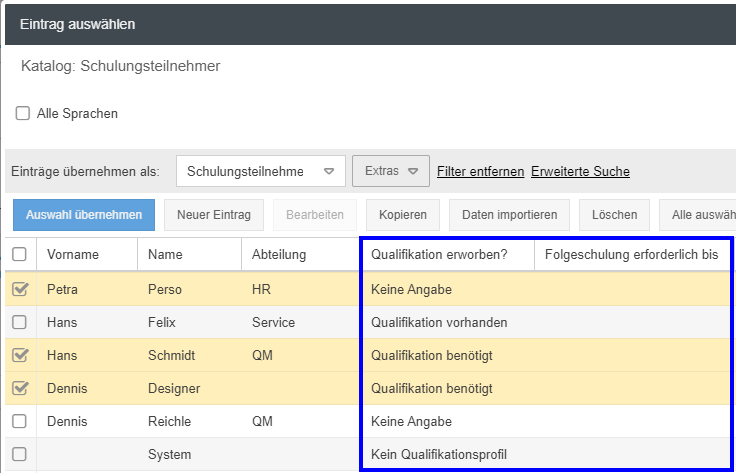
Task: Click the Neuer Eintrag button
Action: point(213,215)
